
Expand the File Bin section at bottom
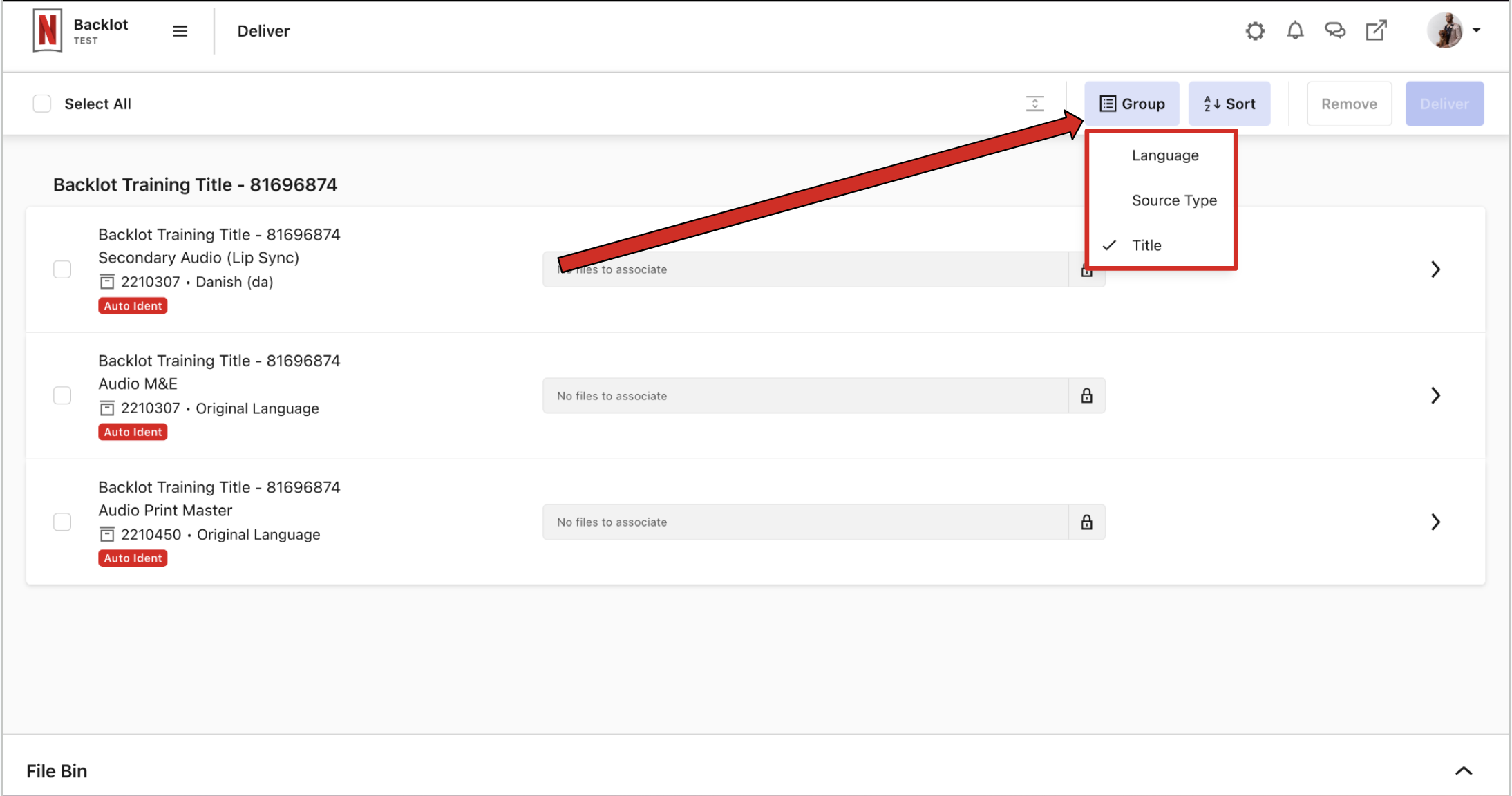click(x=1463, y=770)
